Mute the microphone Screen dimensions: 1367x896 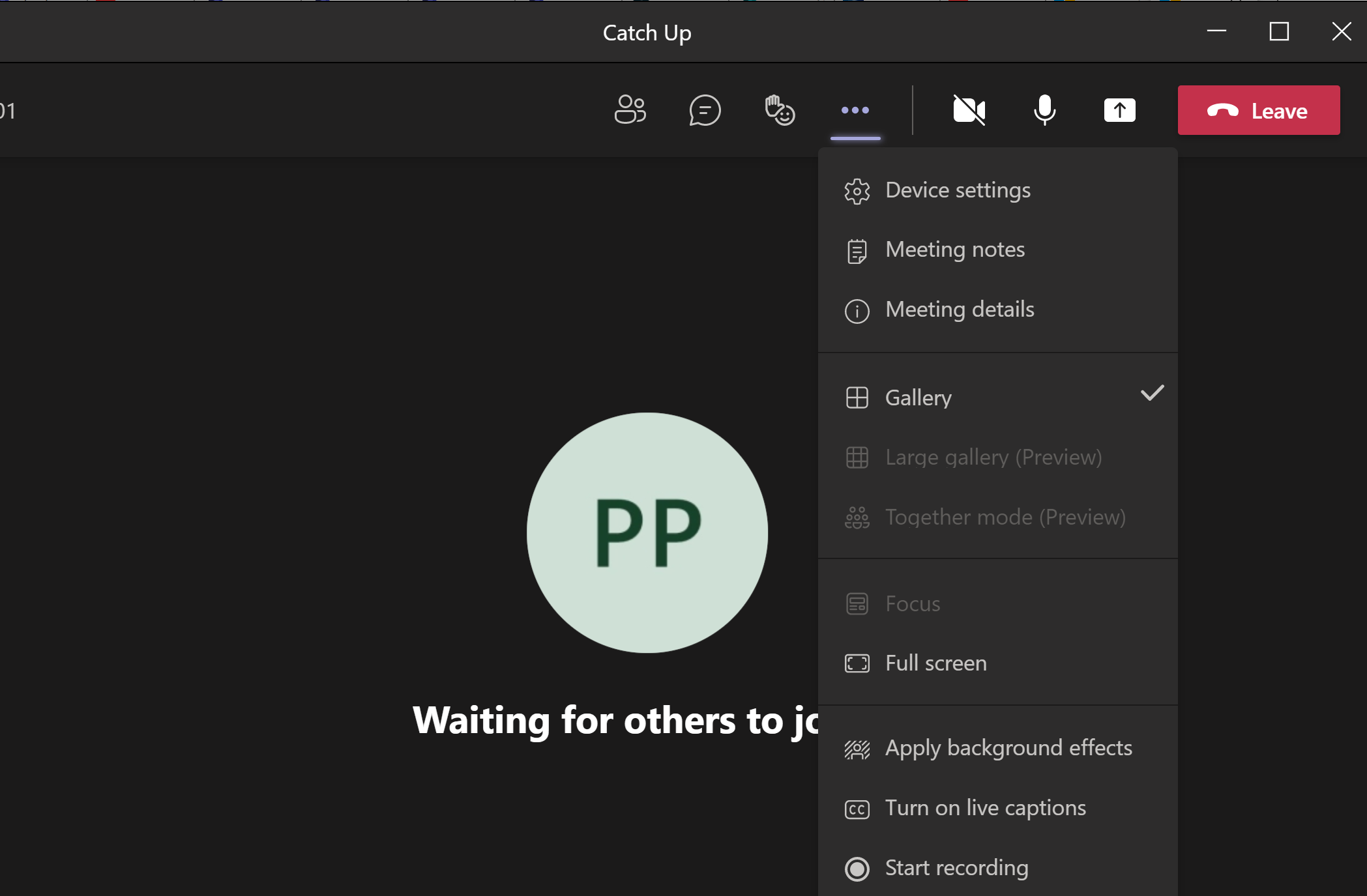(1044, 110)
